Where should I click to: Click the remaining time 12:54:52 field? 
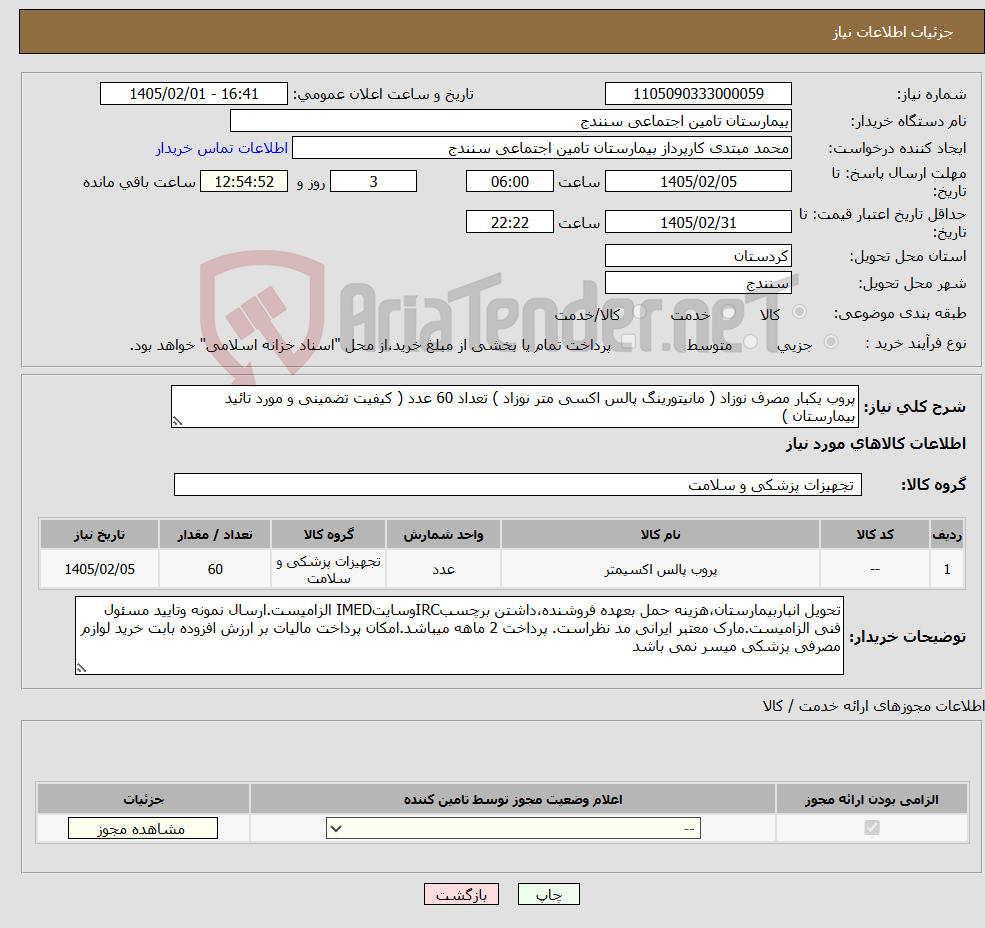pyautogui.click(x=244, y=182)
